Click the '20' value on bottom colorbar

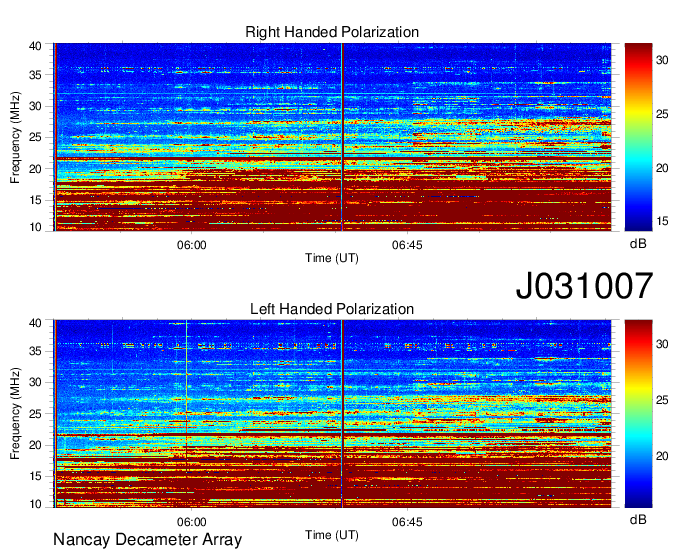tap(662, 456)
